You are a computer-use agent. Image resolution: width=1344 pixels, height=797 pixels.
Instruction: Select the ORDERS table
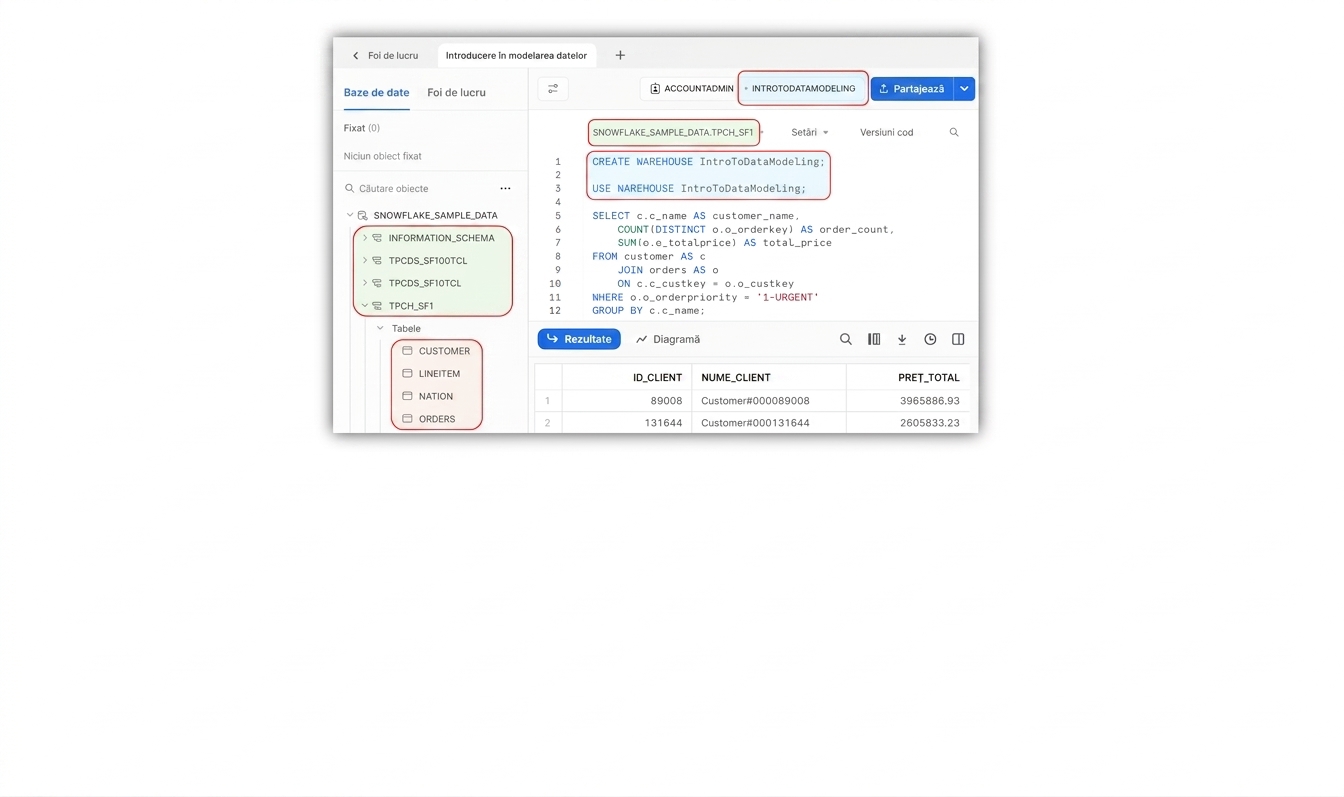(436, 418)
